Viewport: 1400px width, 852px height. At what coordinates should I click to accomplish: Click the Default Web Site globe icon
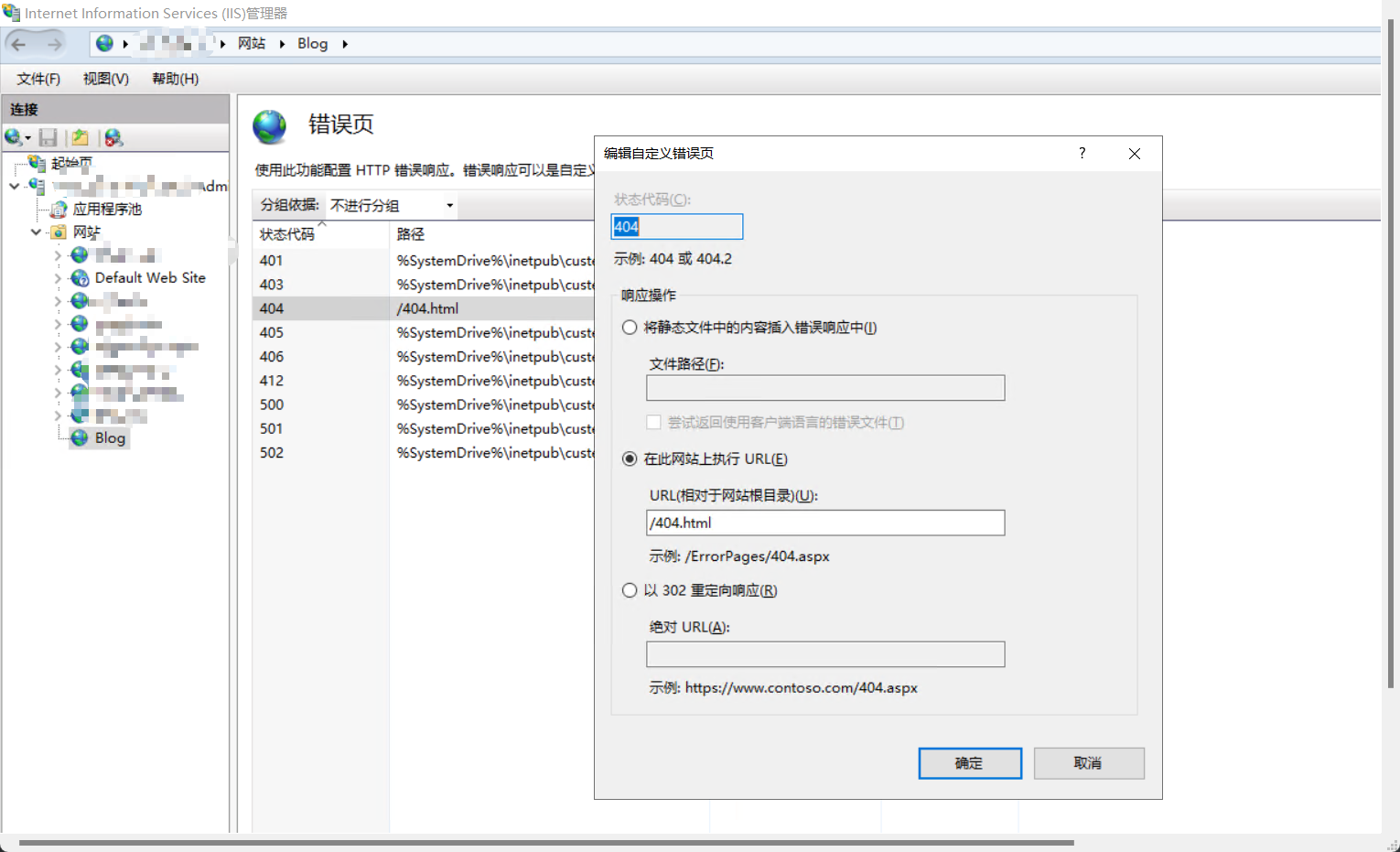point(81,278)
